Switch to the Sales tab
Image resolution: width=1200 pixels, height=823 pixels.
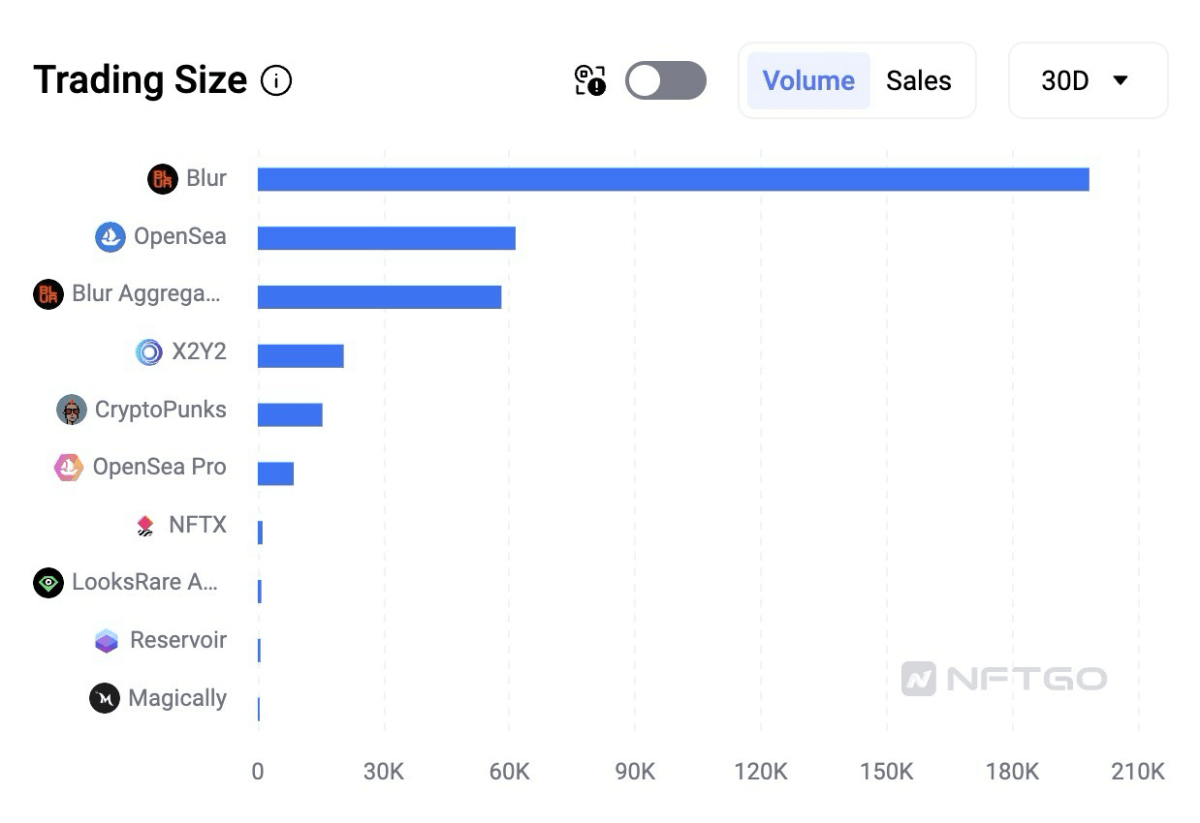tap(918, 80)
